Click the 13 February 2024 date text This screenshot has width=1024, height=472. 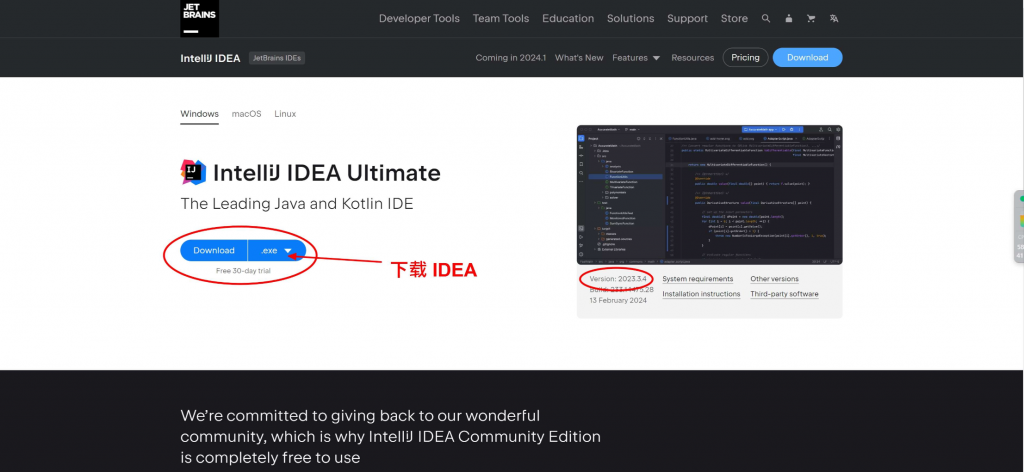point(618,300)
